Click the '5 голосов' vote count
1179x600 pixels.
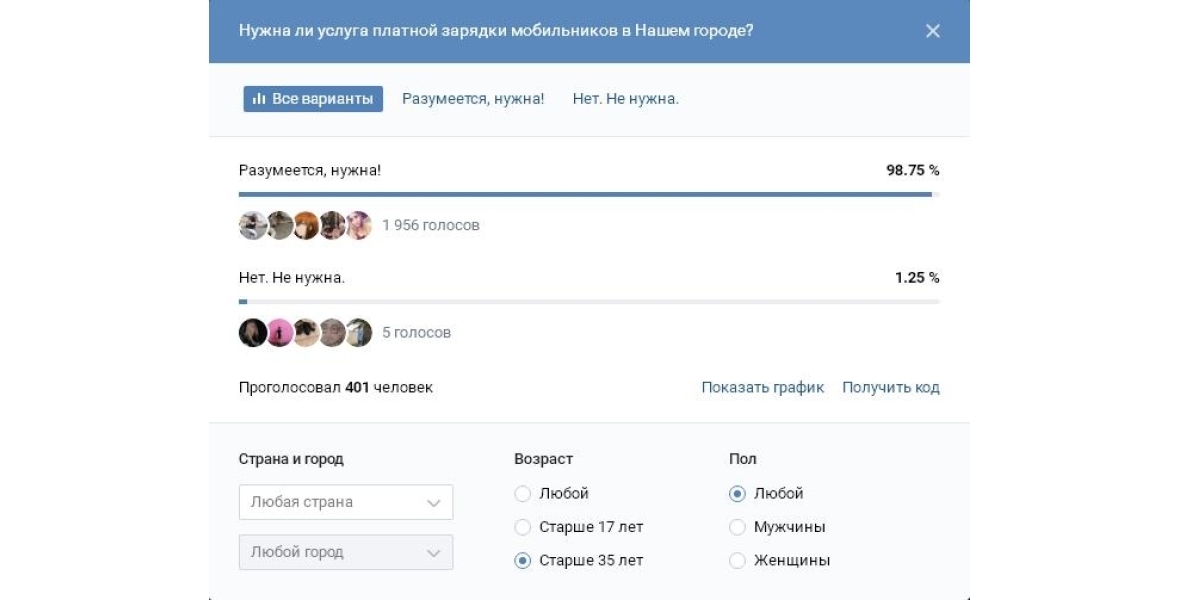[x=417, y=332]
